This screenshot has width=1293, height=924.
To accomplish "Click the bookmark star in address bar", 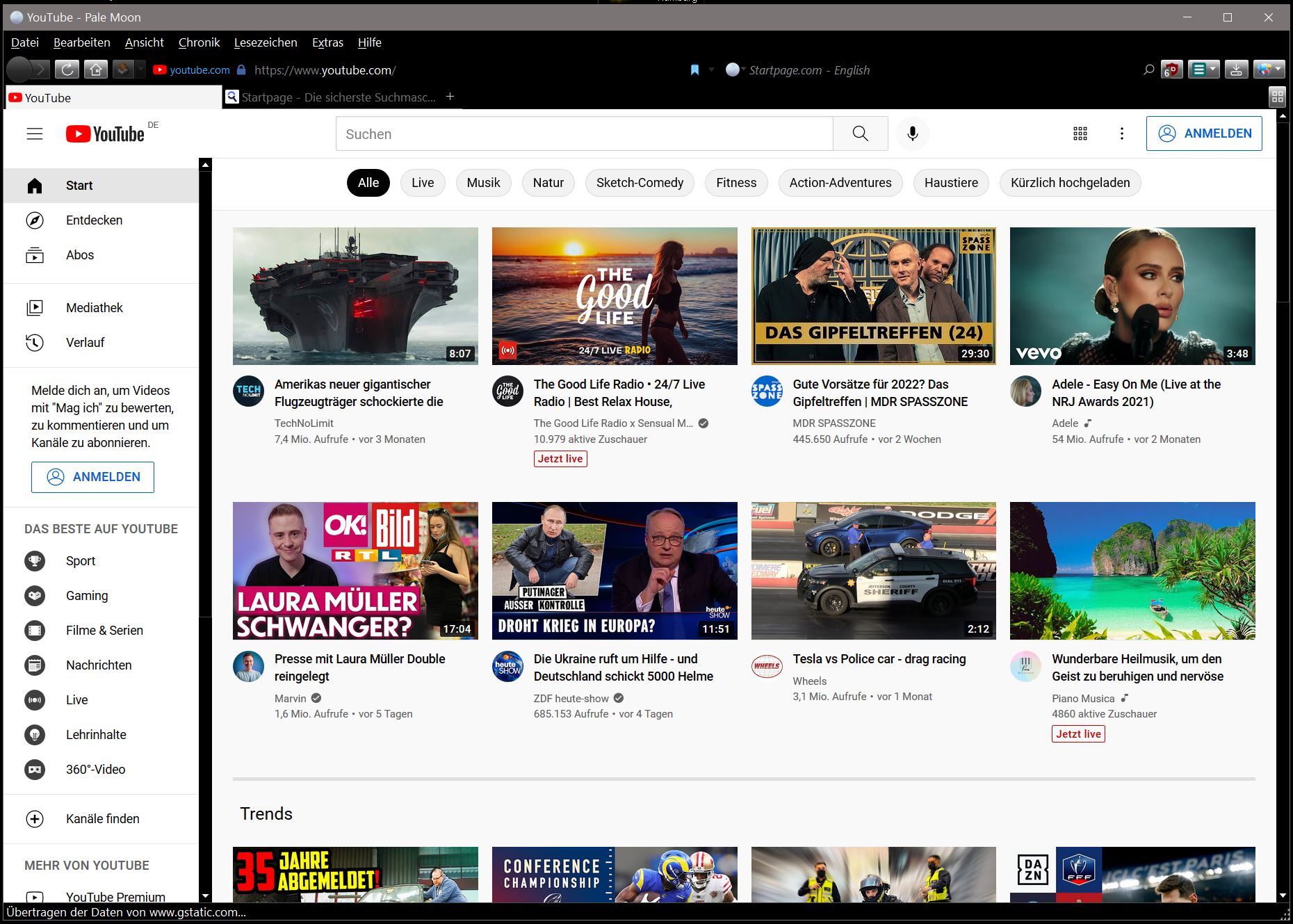I will (x=694, y=70).
